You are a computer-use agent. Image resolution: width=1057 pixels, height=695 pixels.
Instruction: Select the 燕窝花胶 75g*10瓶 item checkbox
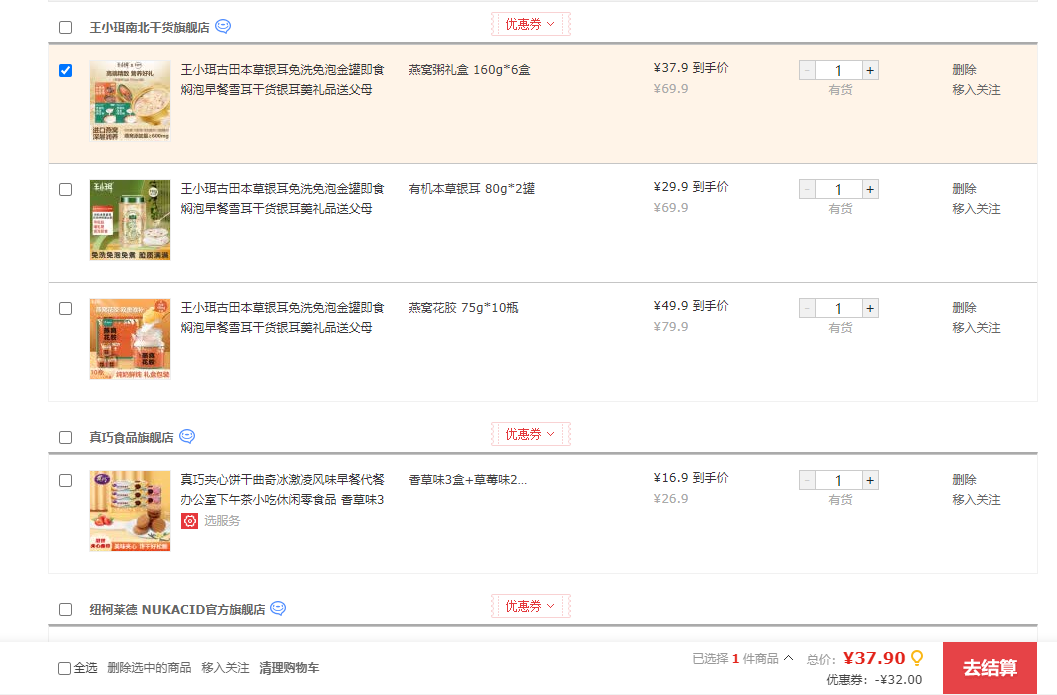(66, 308)
